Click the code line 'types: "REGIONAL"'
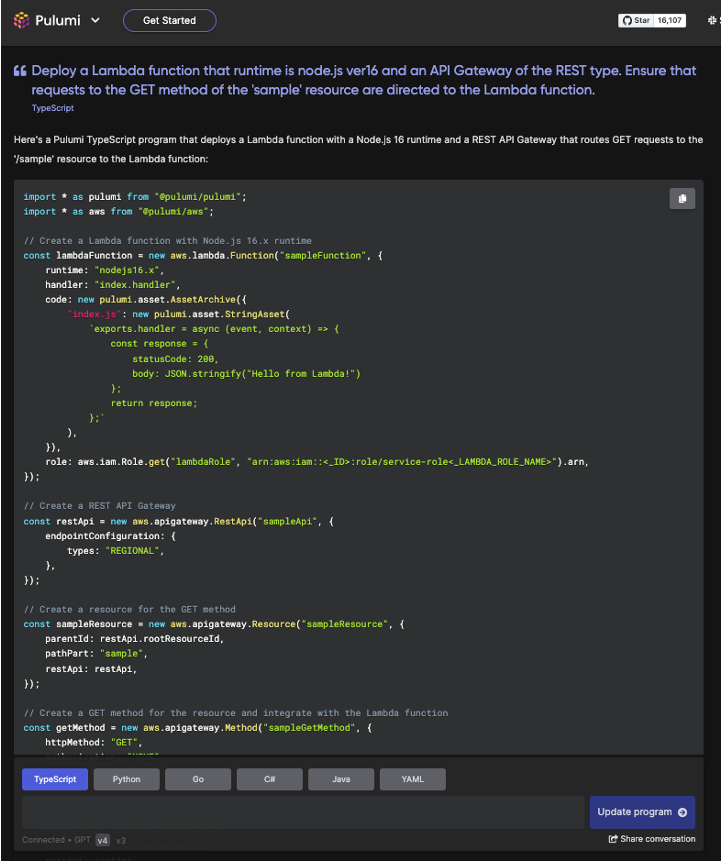 pos(115,550)
